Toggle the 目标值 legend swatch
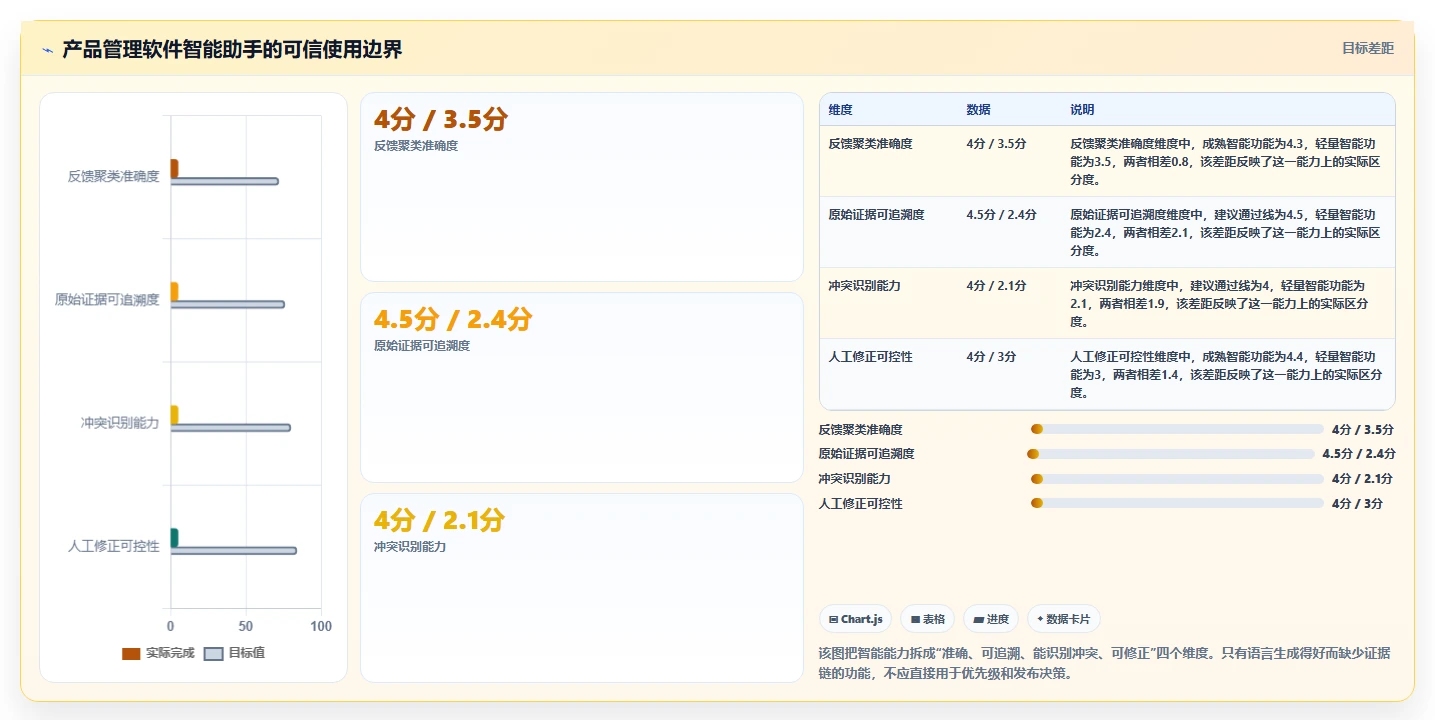Viewport: 1435px width, 720px height. (x=213, y=653)
